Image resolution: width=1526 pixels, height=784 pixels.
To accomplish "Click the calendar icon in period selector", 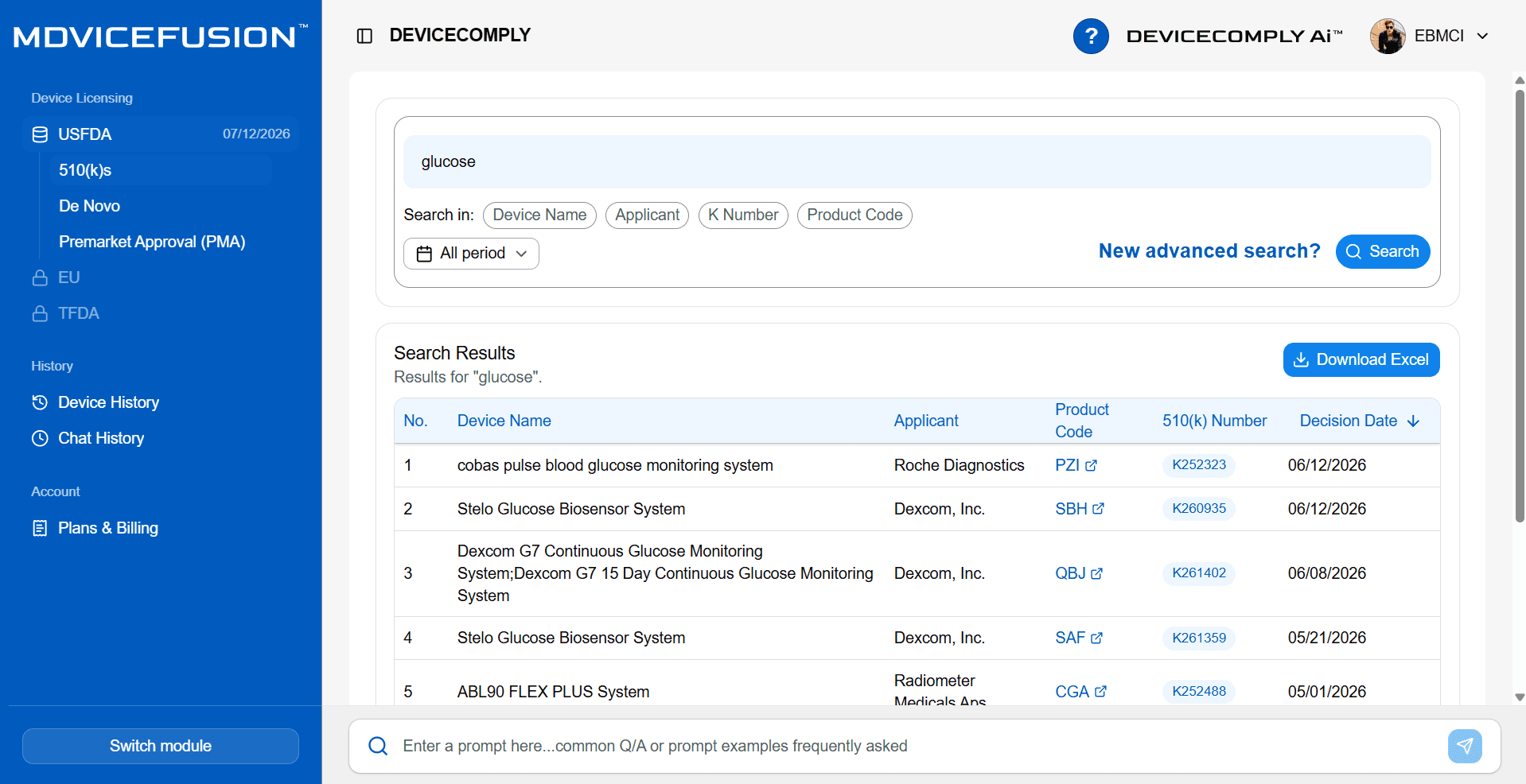I will [424, 254].
